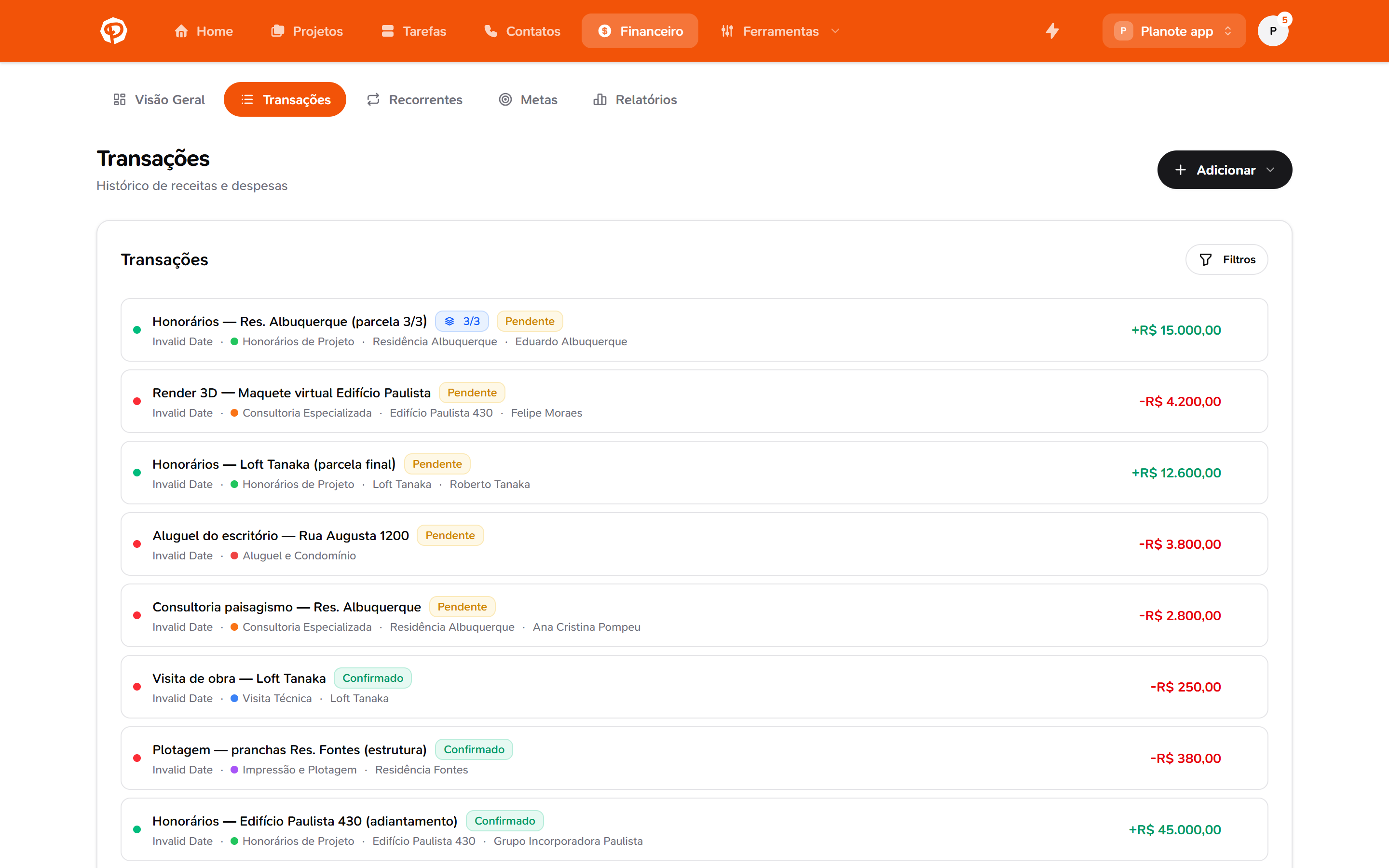Open the Metas tab

pyautogui.click(x=528, y=99)
